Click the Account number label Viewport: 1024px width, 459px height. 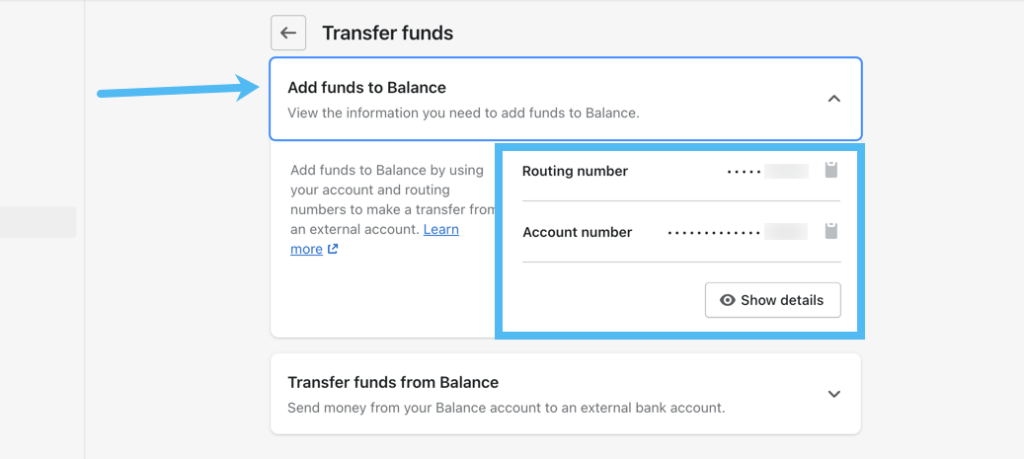(577, 232)
